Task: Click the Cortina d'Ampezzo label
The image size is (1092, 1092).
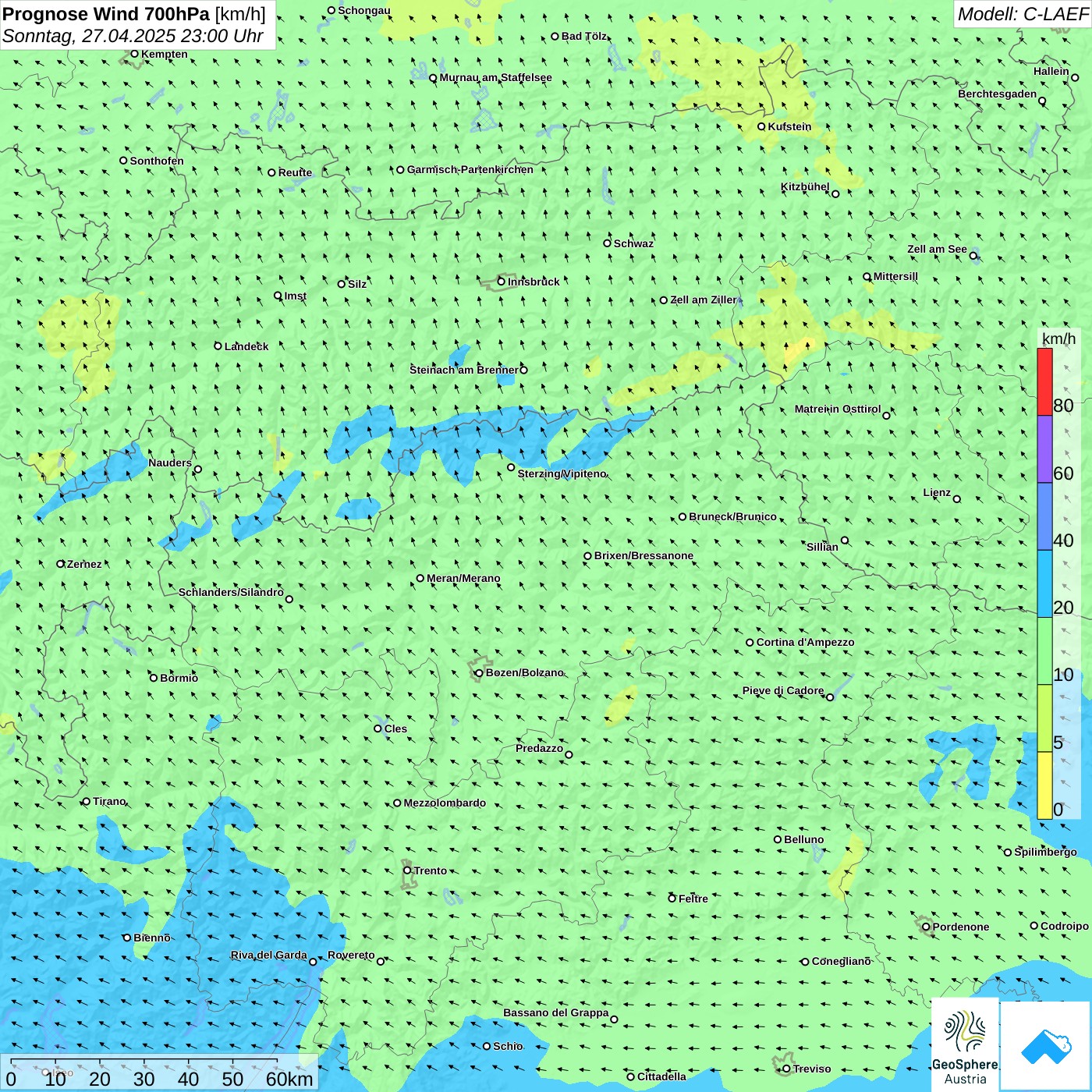Action: pos(805,642)
